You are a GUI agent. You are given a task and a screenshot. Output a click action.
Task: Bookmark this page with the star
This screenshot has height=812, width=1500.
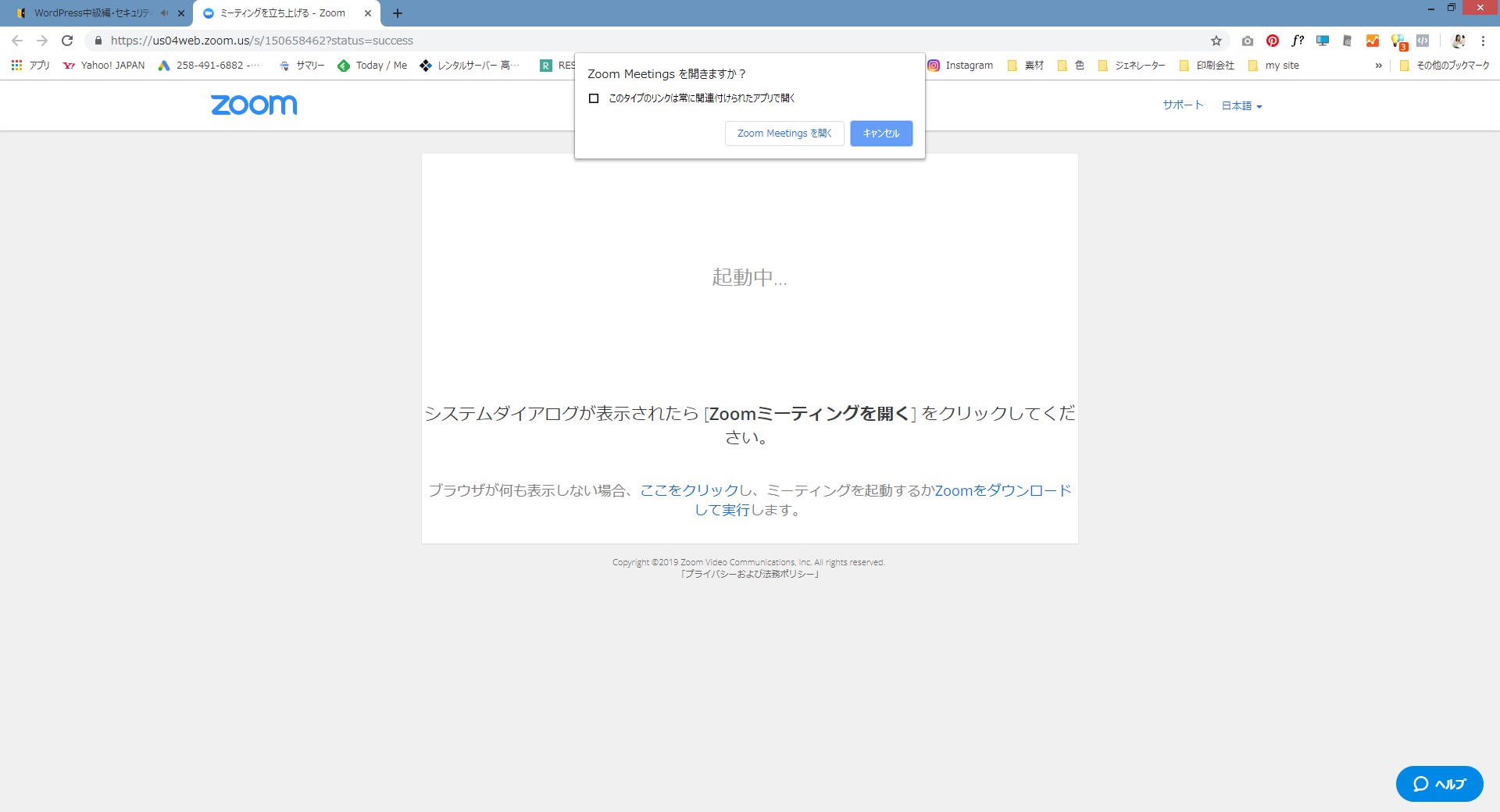point(1216,41)
